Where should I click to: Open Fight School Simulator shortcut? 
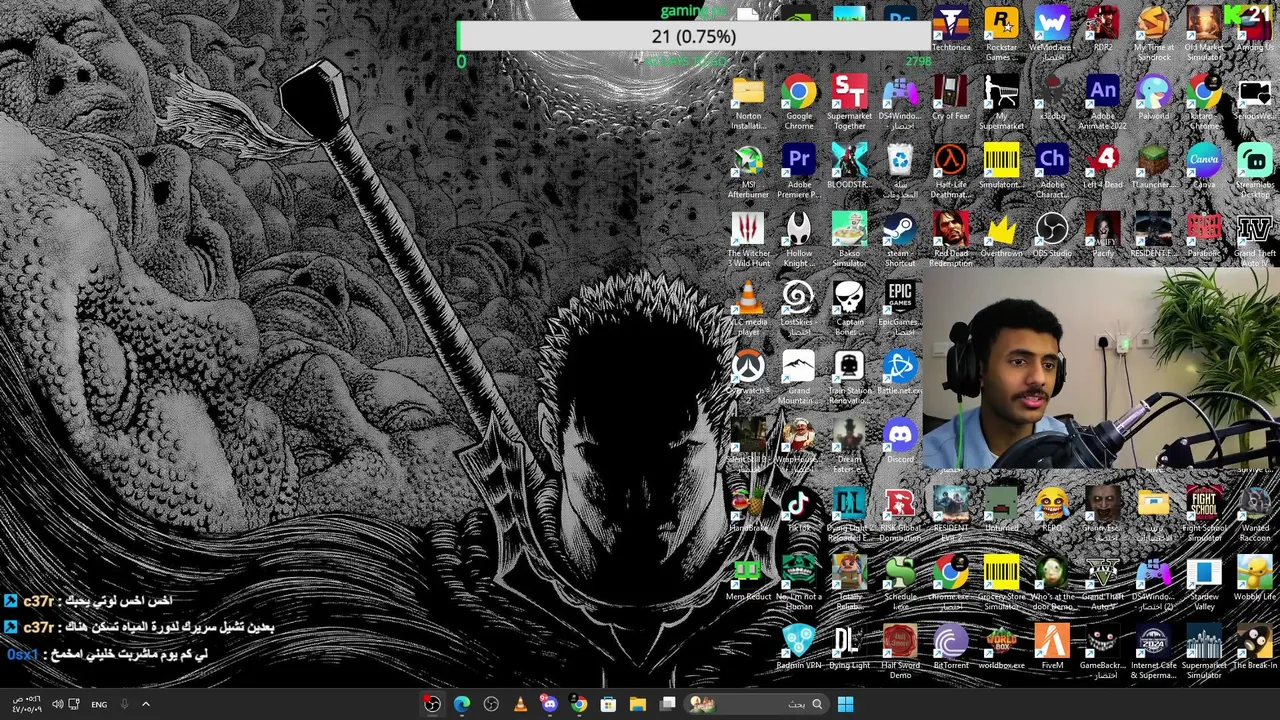coord(1204,515)
